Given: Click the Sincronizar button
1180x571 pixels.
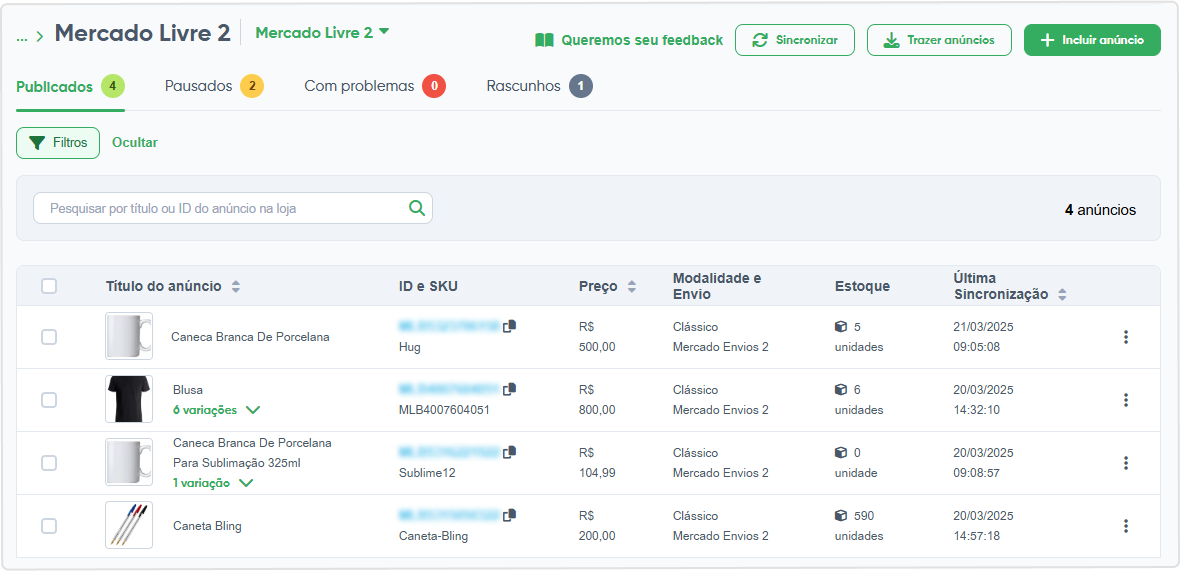Looking at the screenshot, I should tap(795, 40).
